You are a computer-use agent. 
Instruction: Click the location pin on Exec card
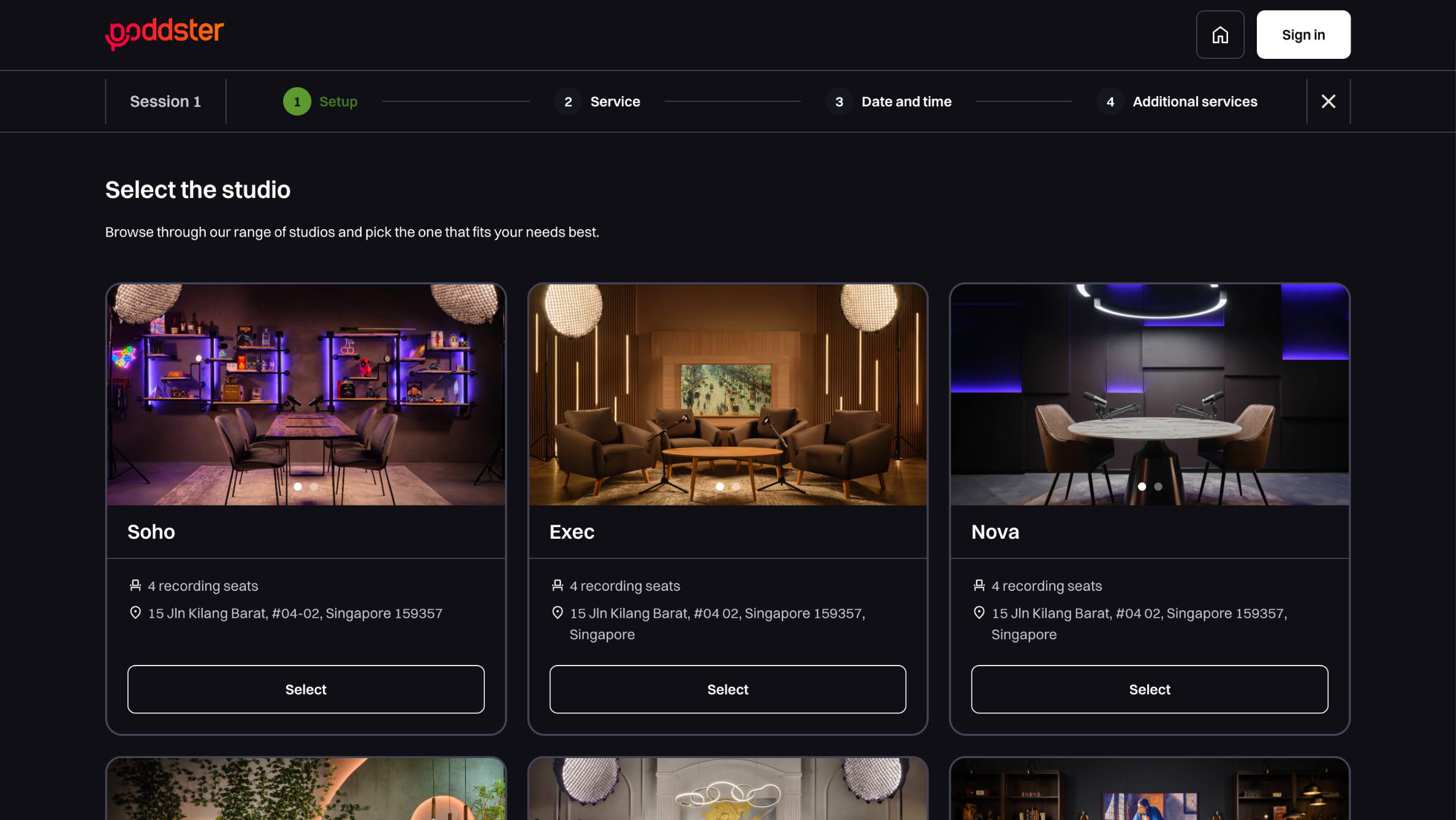pos(557,612)
